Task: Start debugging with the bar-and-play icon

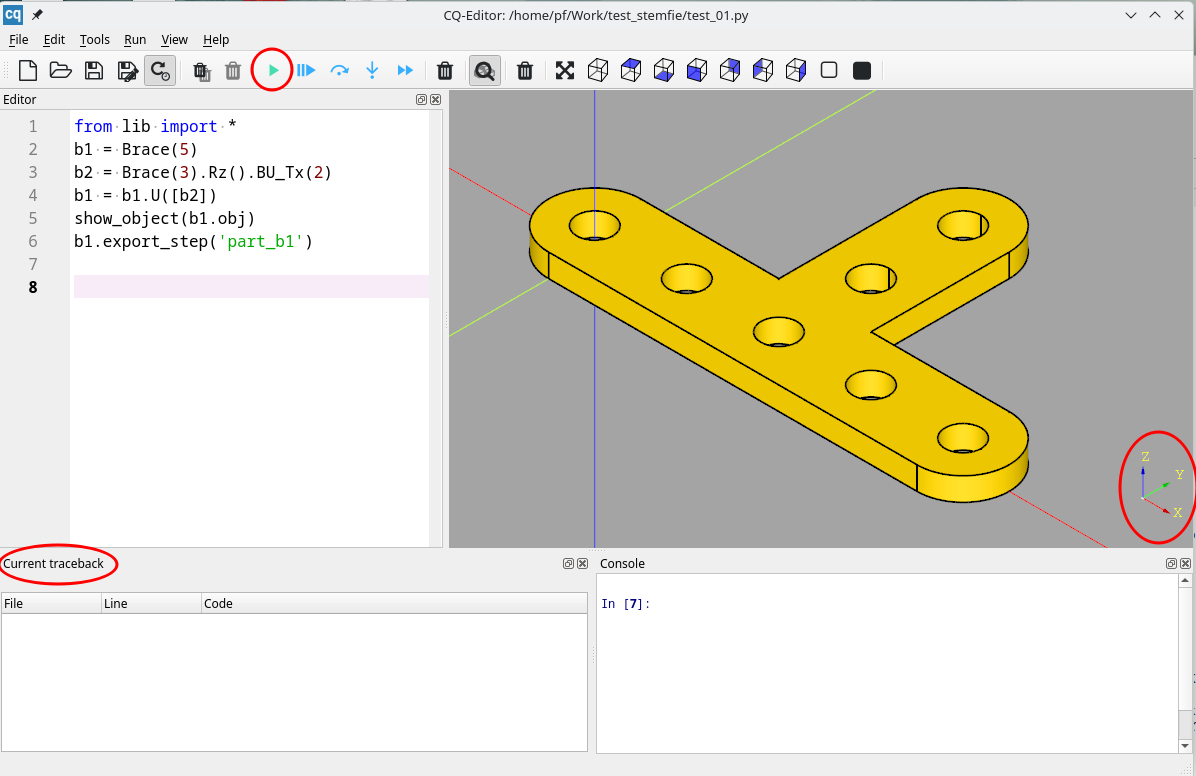Action: click(x=306, y=70)
